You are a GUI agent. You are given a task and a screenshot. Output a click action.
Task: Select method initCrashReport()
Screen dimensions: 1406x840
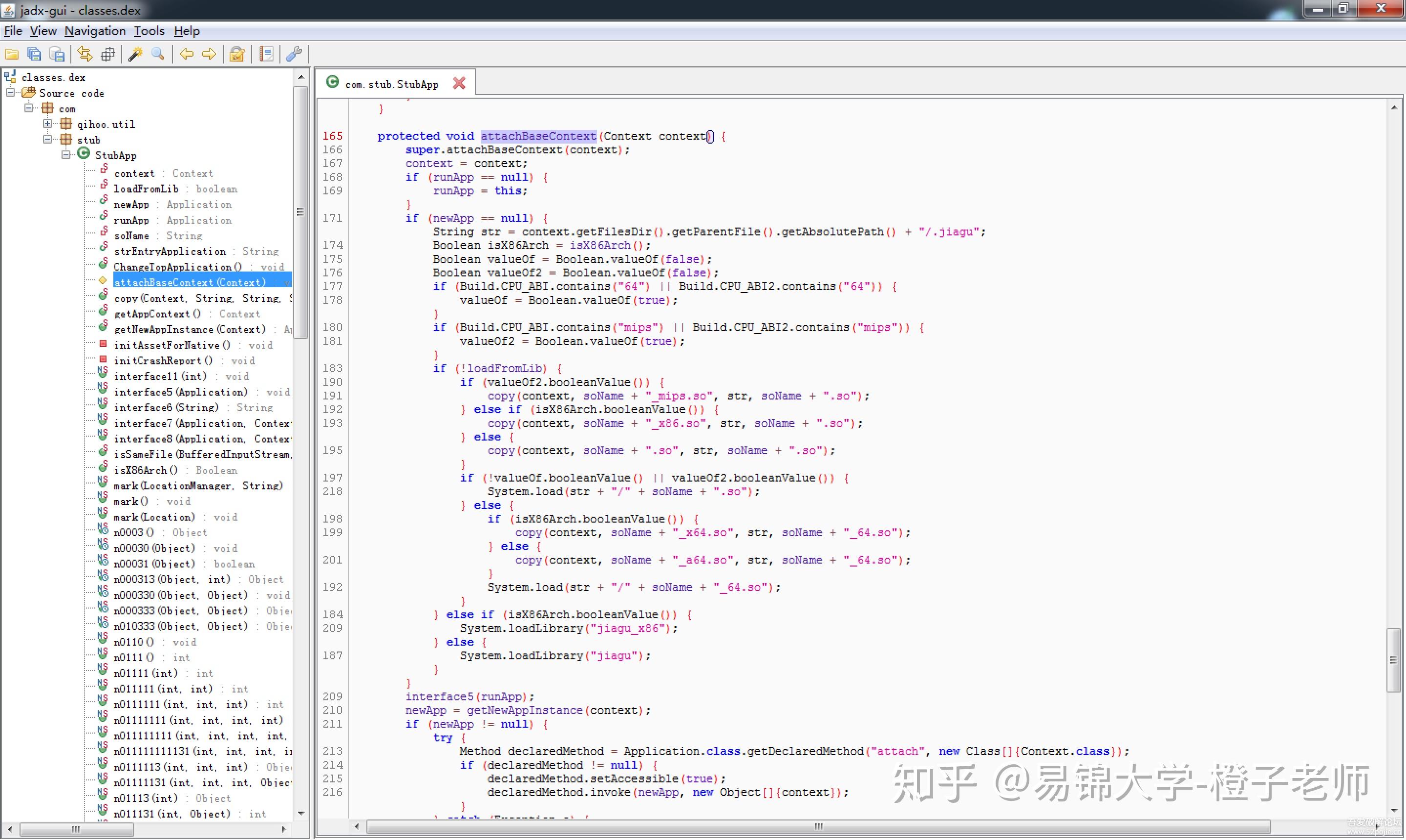coord(185,360)
